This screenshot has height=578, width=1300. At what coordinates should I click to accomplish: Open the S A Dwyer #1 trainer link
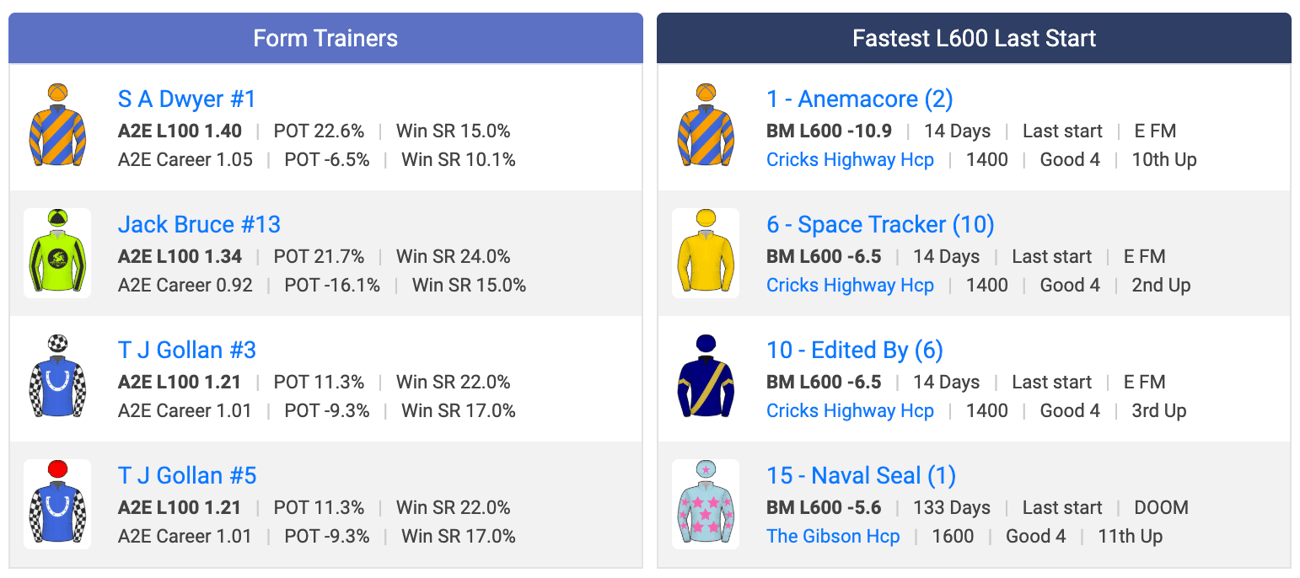tap(187, 99)
